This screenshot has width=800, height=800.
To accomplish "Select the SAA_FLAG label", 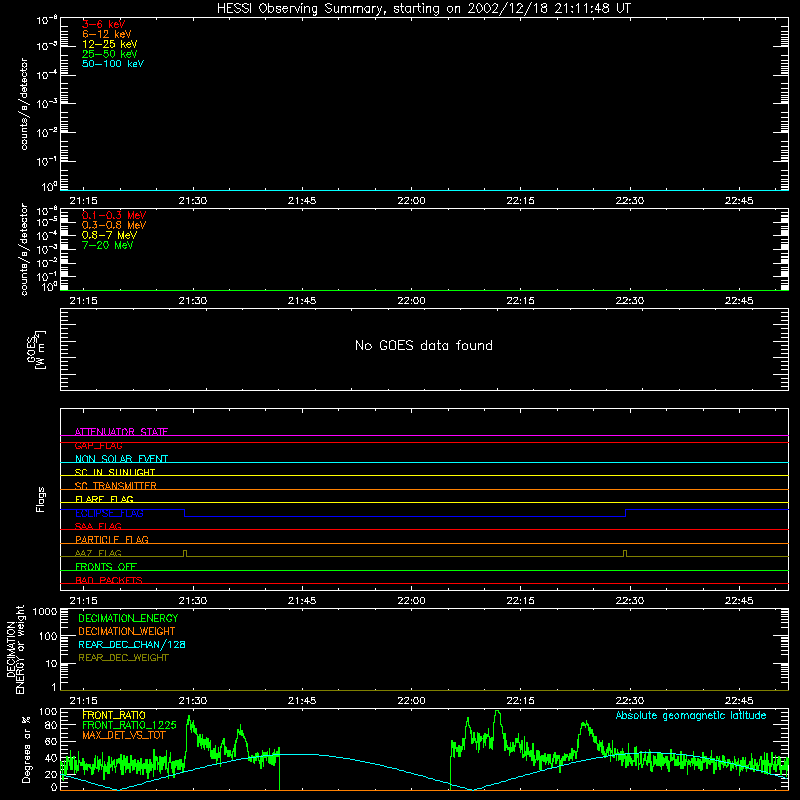I will coord(98,526).
